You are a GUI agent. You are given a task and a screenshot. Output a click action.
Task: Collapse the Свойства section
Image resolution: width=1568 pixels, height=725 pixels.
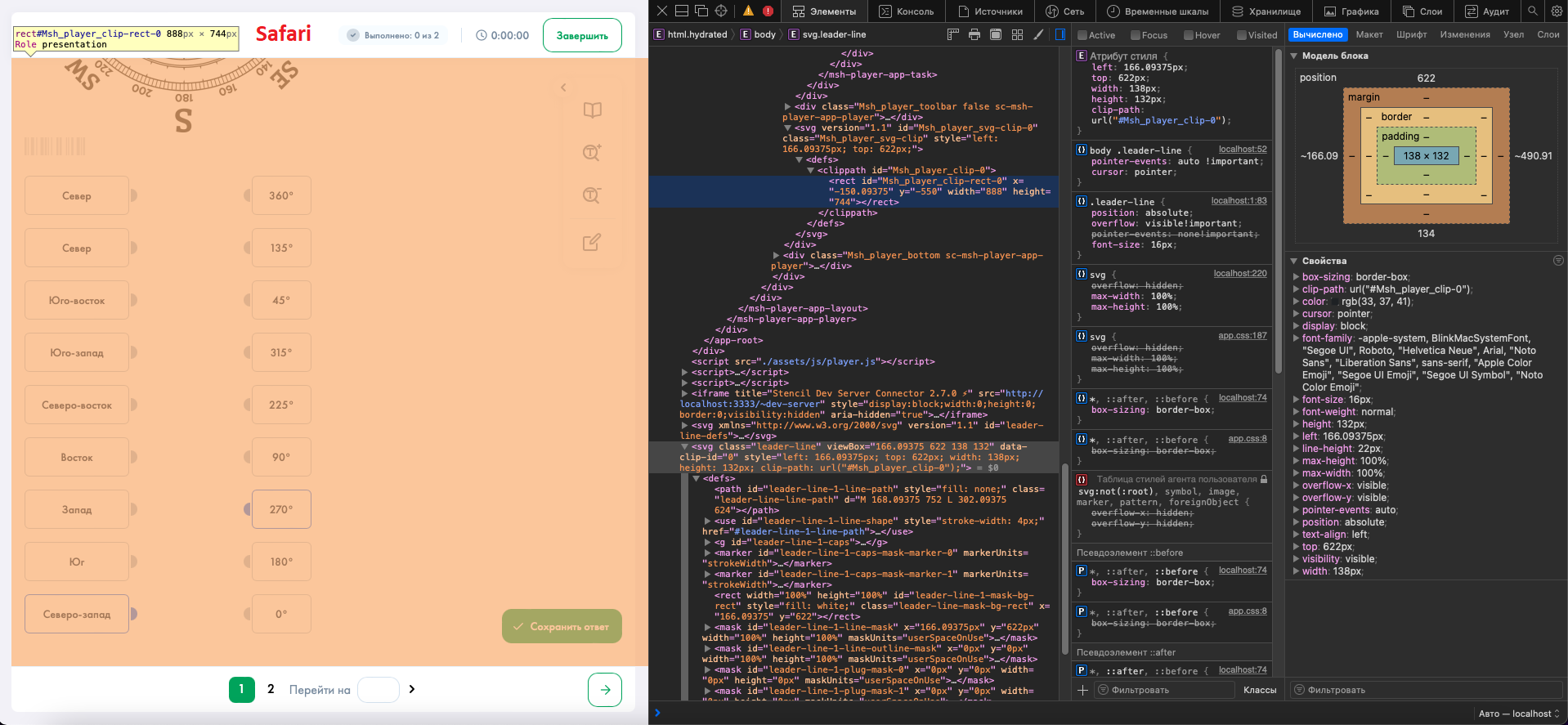coord(1294,261)
